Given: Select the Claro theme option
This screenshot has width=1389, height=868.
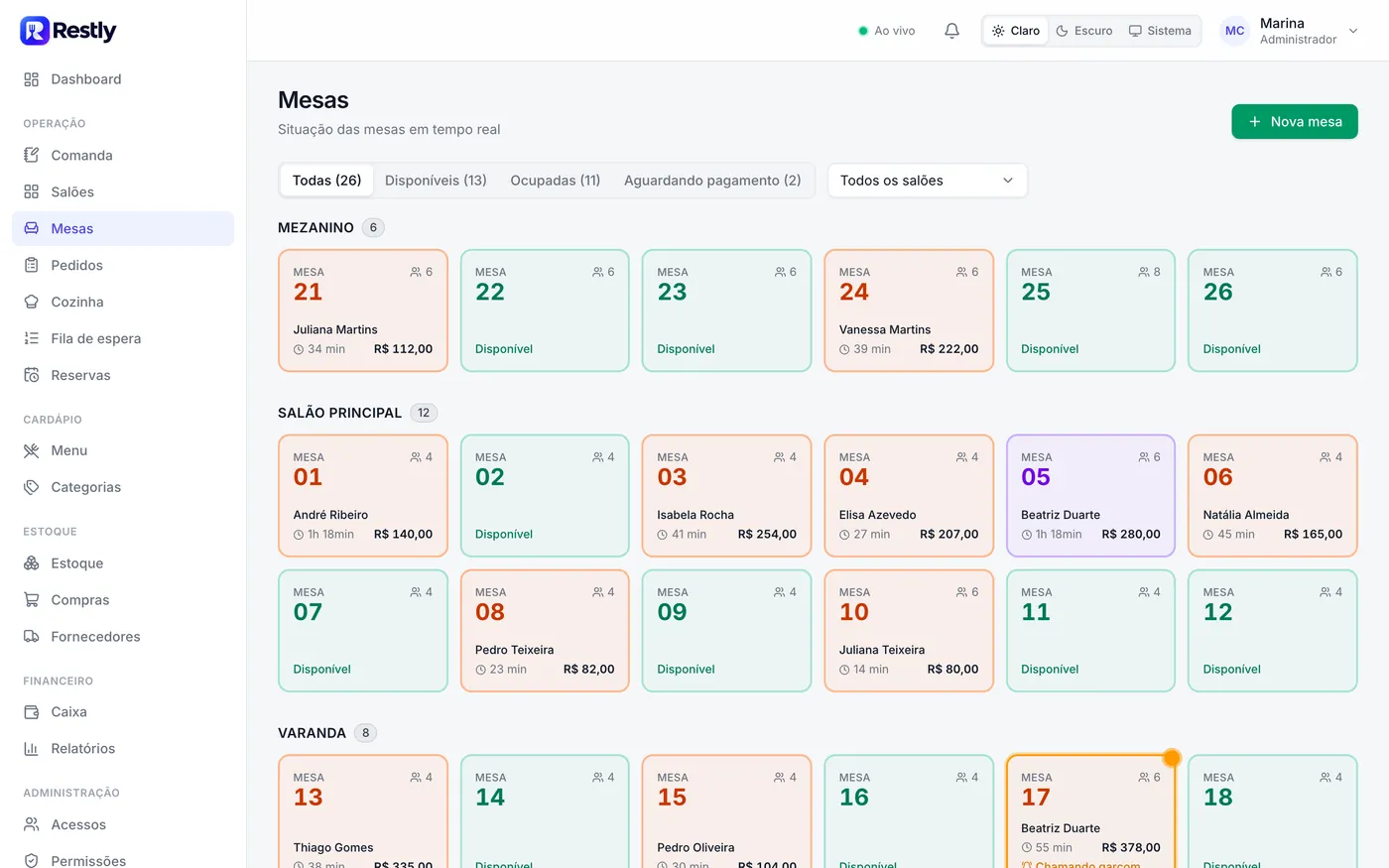Looking at the screenshot, I should pos(1016,31).
